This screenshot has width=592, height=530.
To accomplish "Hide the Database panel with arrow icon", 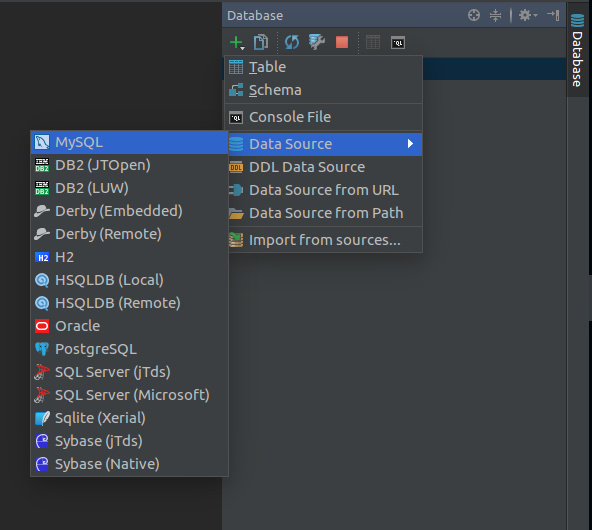I will pos(553,15).
